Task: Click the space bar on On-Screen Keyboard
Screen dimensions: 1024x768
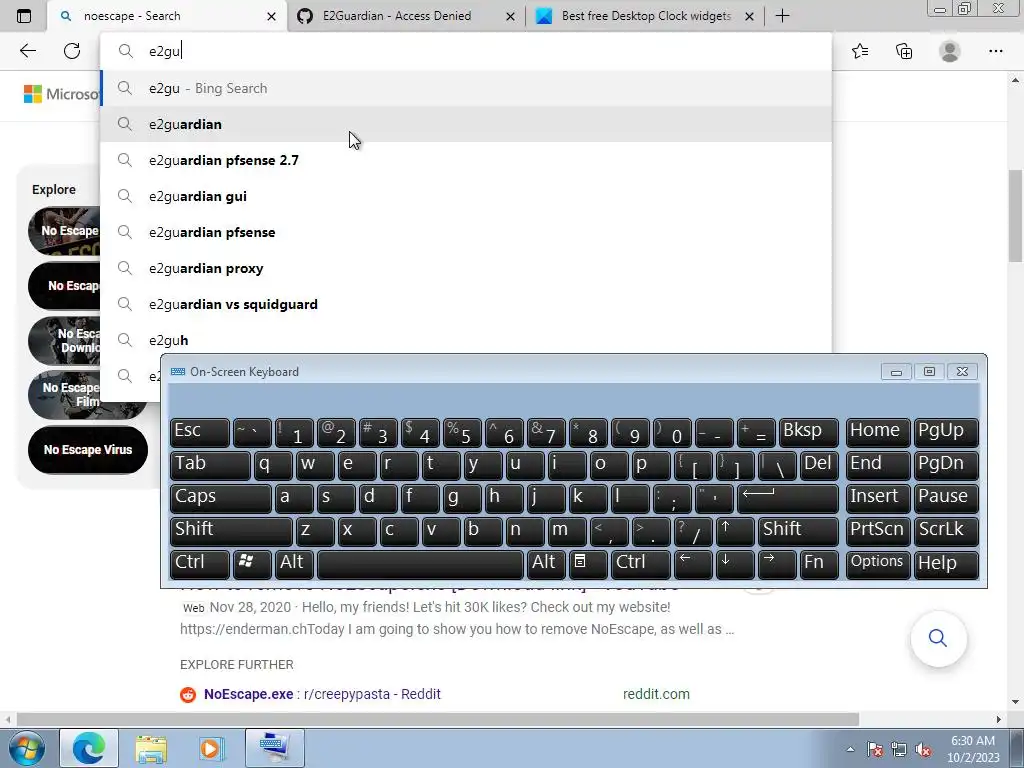Action: click(x=420, y=563)
